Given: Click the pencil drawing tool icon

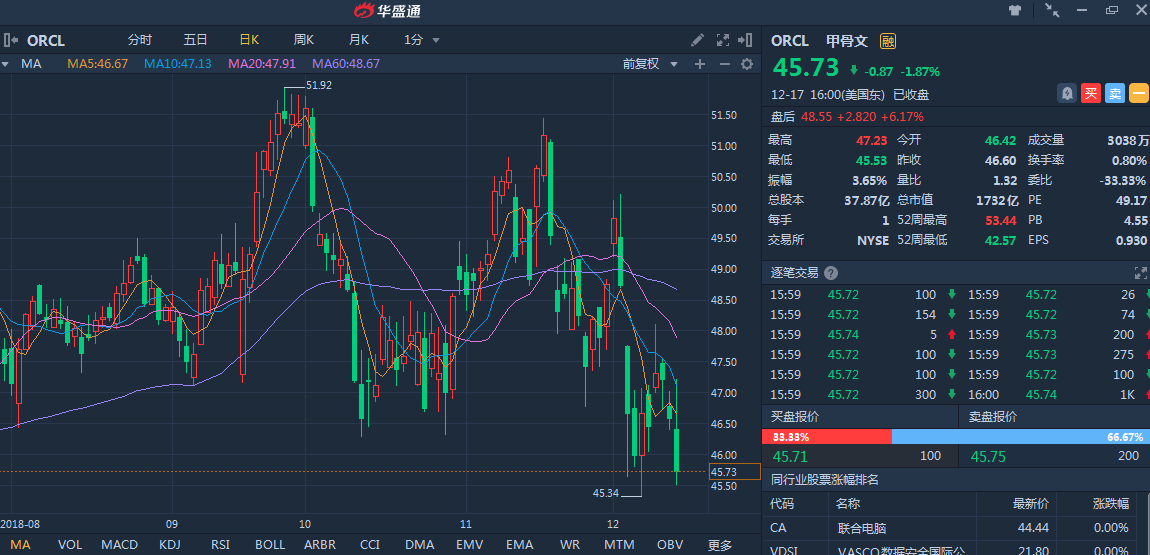Looking at the screenshot, I should [698, 40].
